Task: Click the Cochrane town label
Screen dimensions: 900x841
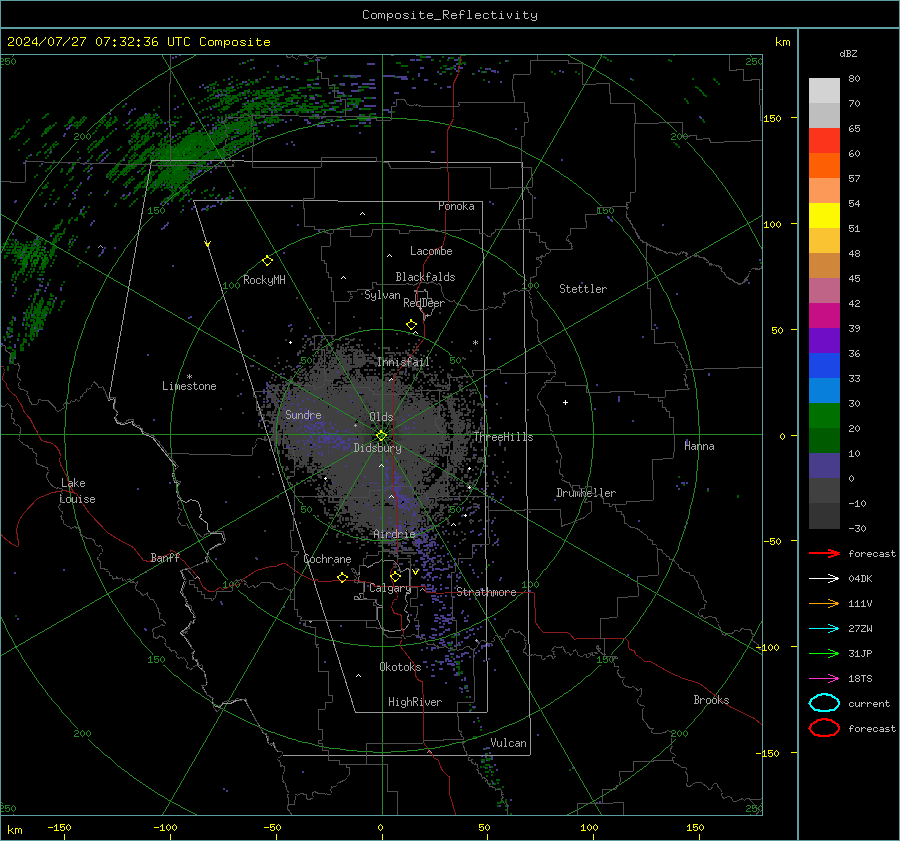Action: pyautogui.click(x=327, y=559)
